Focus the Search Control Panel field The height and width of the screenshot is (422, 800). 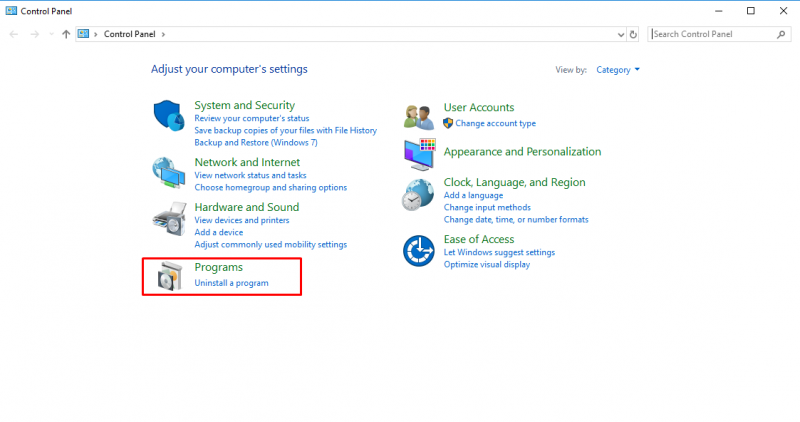click(x=712, y=34)
